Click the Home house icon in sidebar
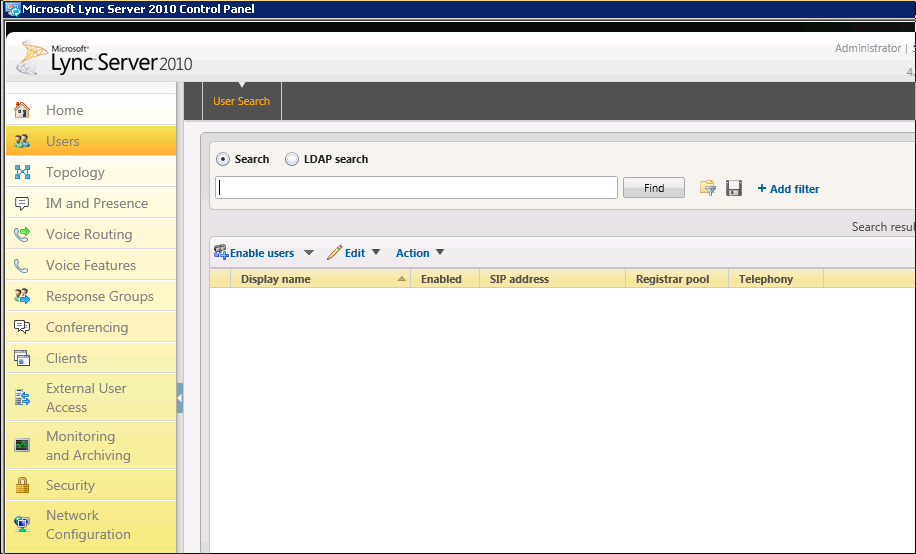 (22, 110)
